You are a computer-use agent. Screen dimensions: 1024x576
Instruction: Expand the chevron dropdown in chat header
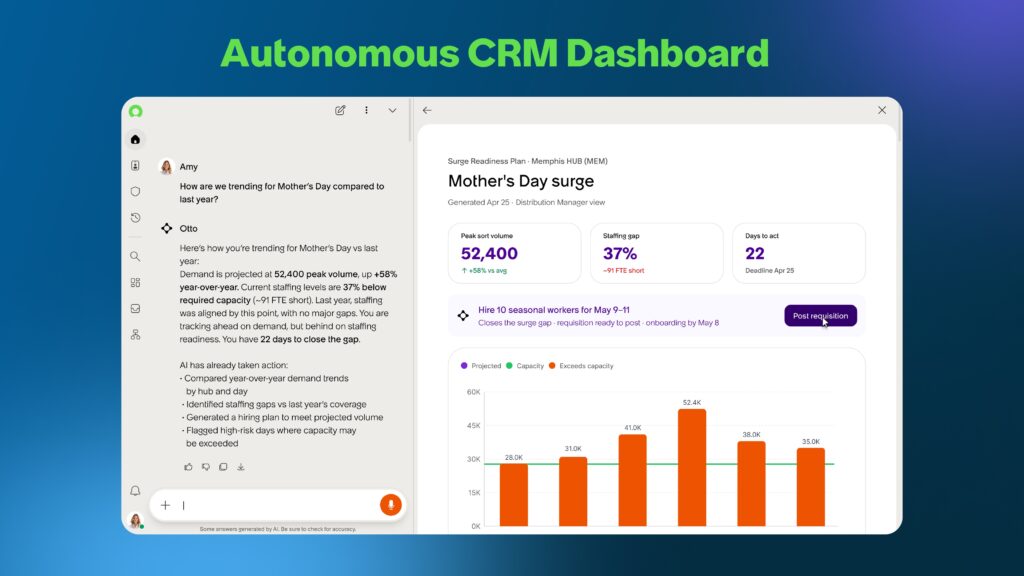tap(392, 110)
